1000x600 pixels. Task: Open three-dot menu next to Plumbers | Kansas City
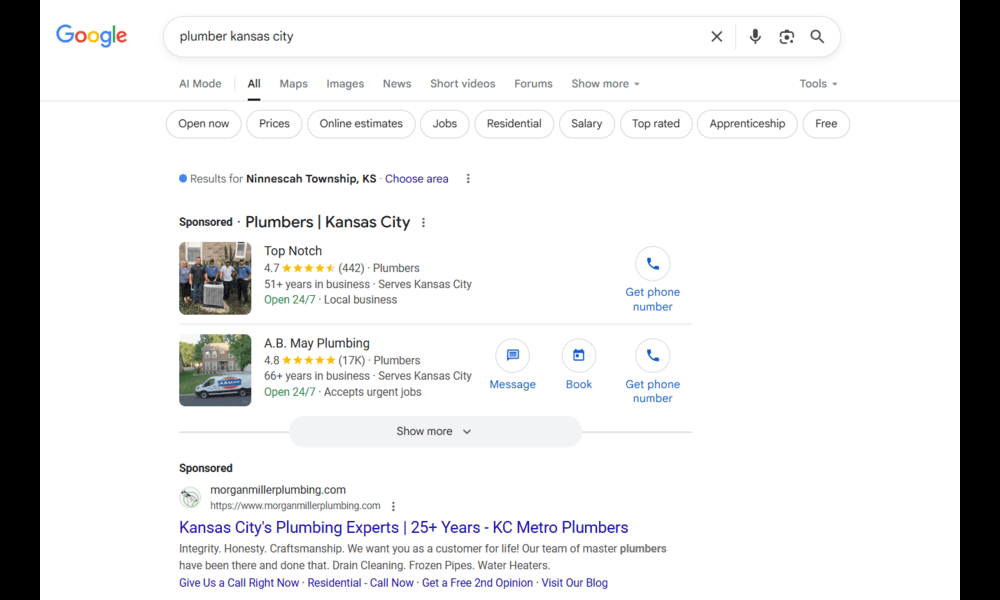tap(423, 223)
